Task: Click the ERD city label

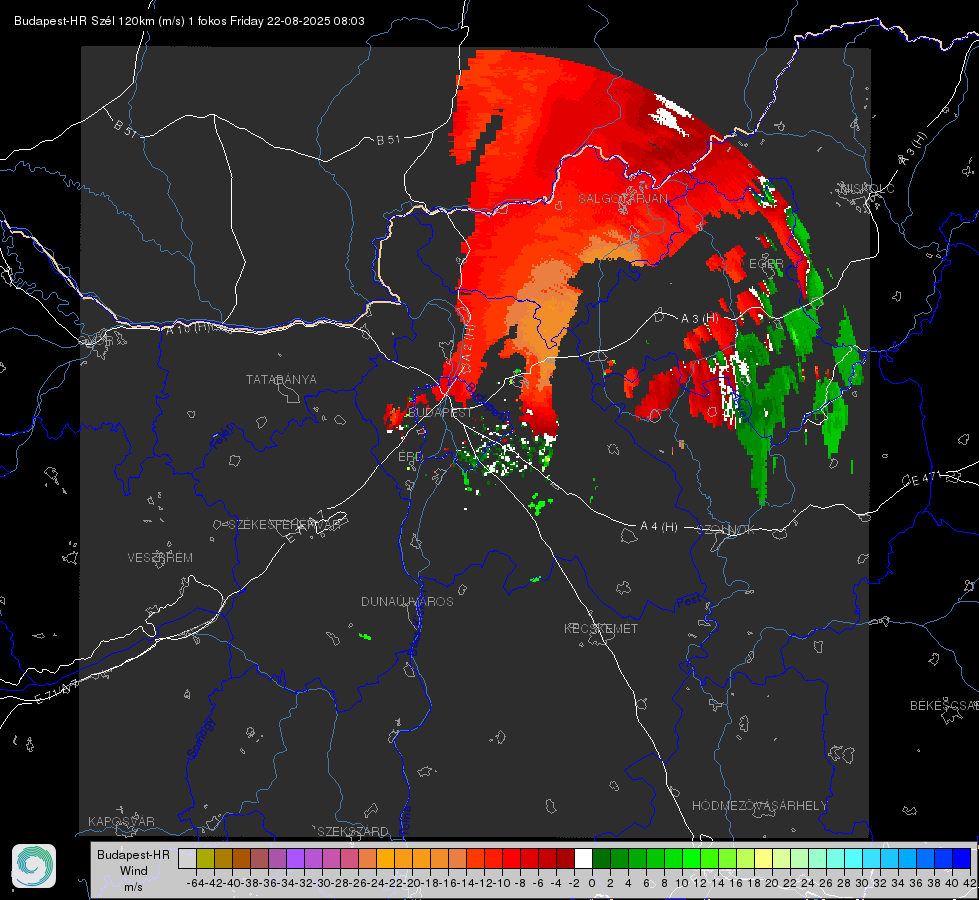Action: (x=411, y=457)
